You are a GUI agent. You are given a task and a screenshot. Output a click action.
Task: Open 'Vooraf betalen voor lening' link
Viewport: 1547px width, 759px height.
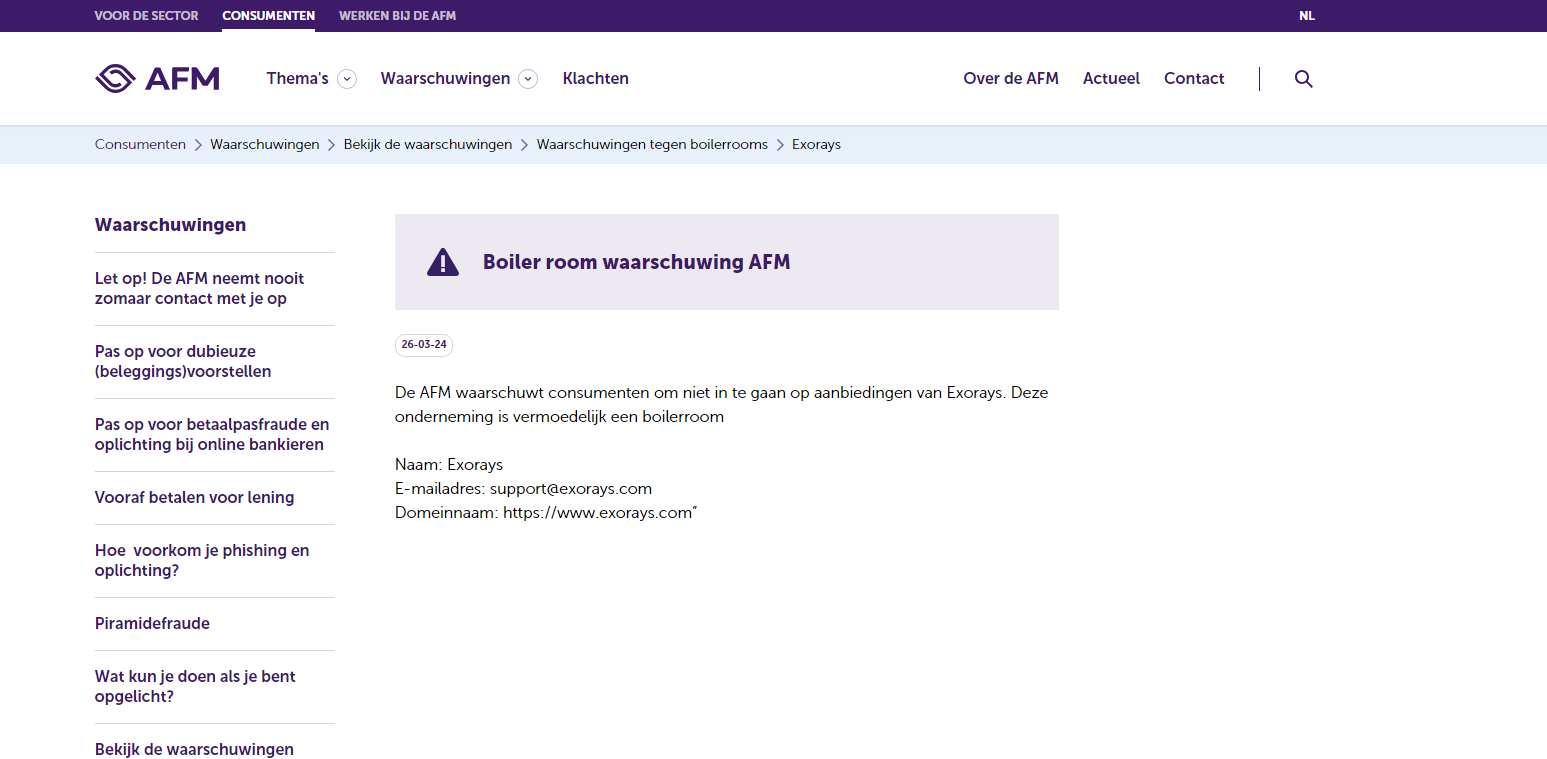(194, 497)
